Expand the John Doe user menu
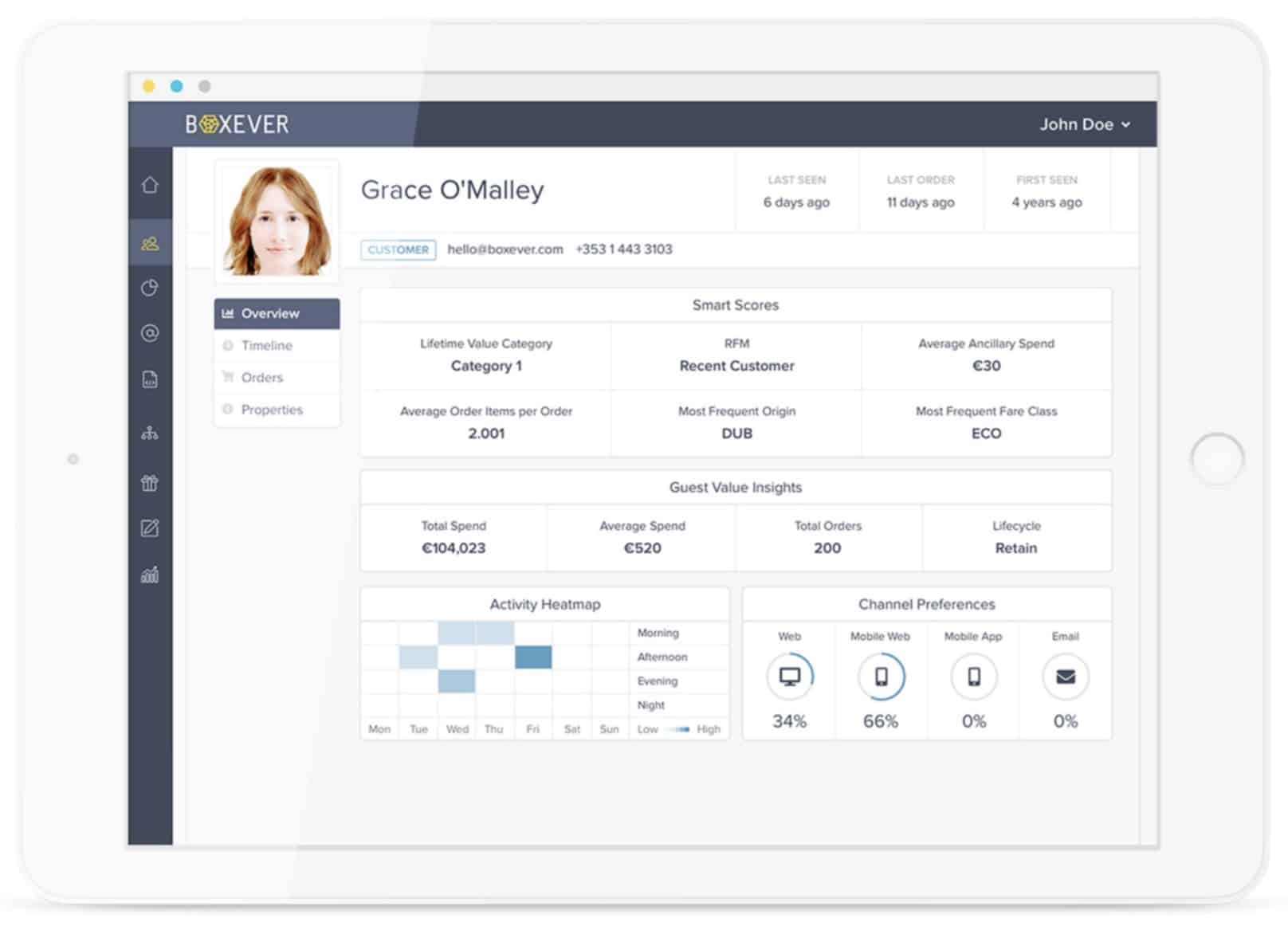The height and width of the screenshot is (926, 1288). pyautogui.click(x=1085, y=124)
